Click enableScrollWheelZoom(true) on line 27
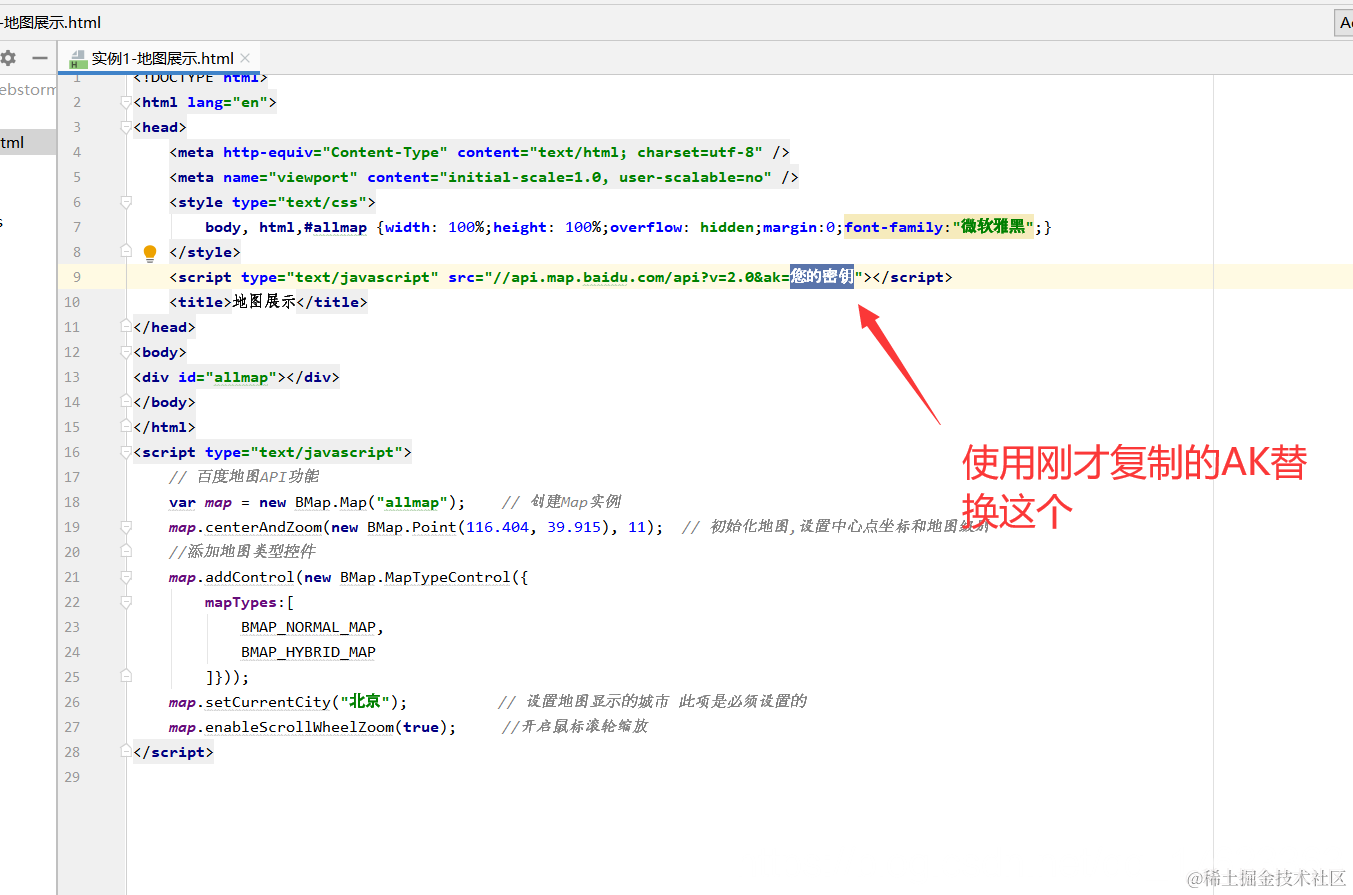 [326, 727]
